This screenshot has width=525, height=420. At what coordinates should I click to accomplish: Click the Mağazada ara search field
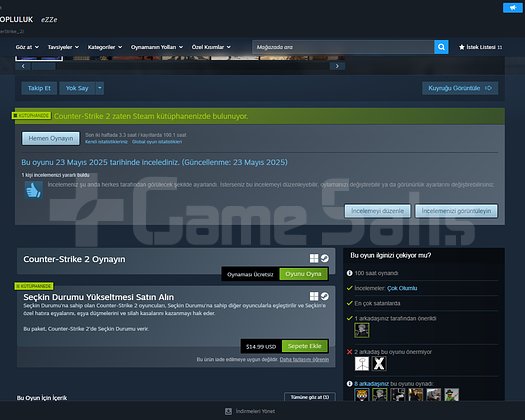pos(343,47)
